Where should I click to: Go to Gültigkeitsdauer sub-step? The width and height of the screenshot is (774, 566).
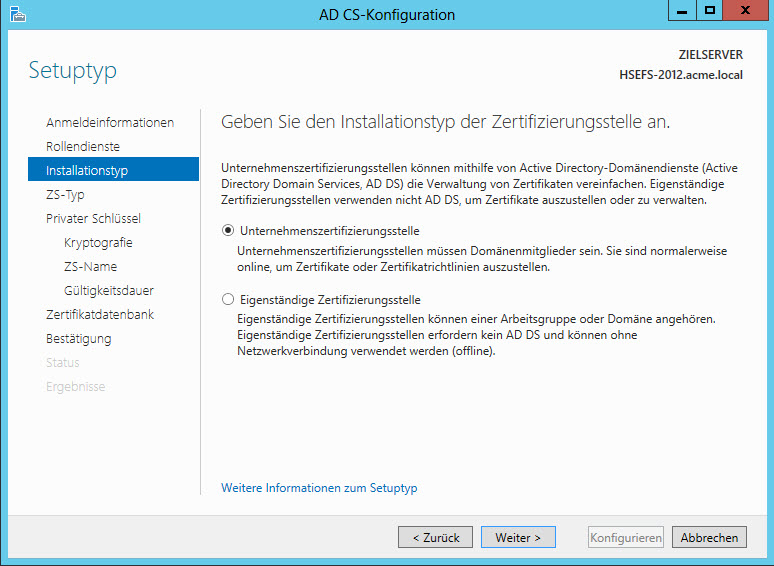pyautogui.click(x=109, y=291)
